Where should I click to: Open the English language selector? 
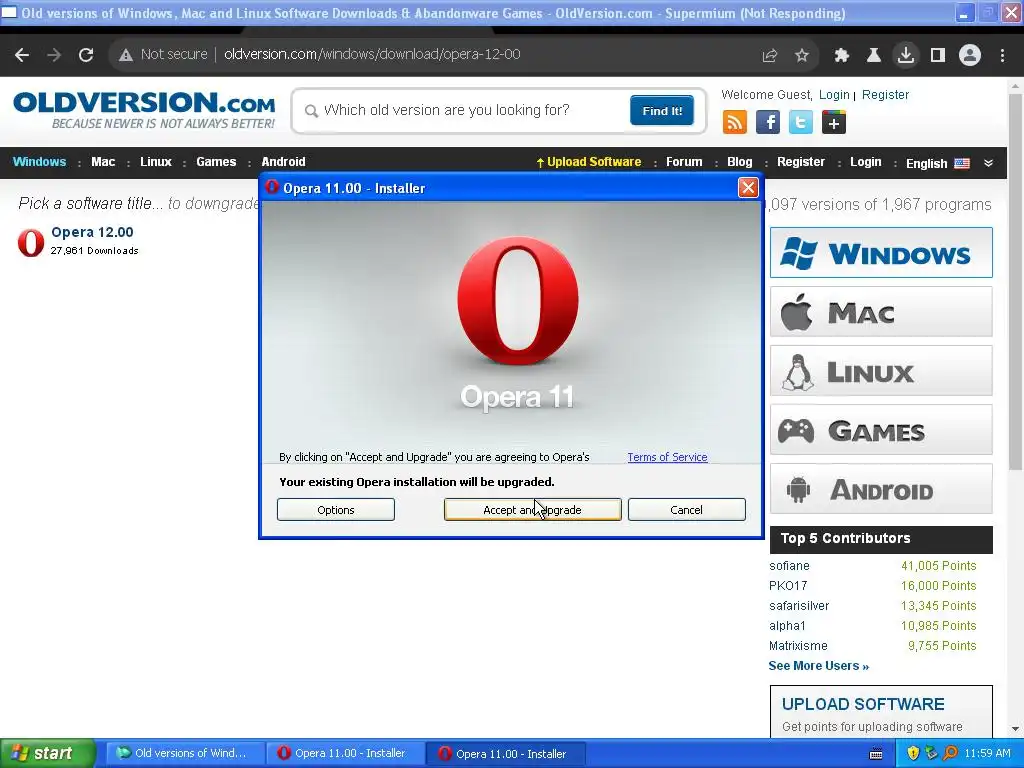pos(937,163)
